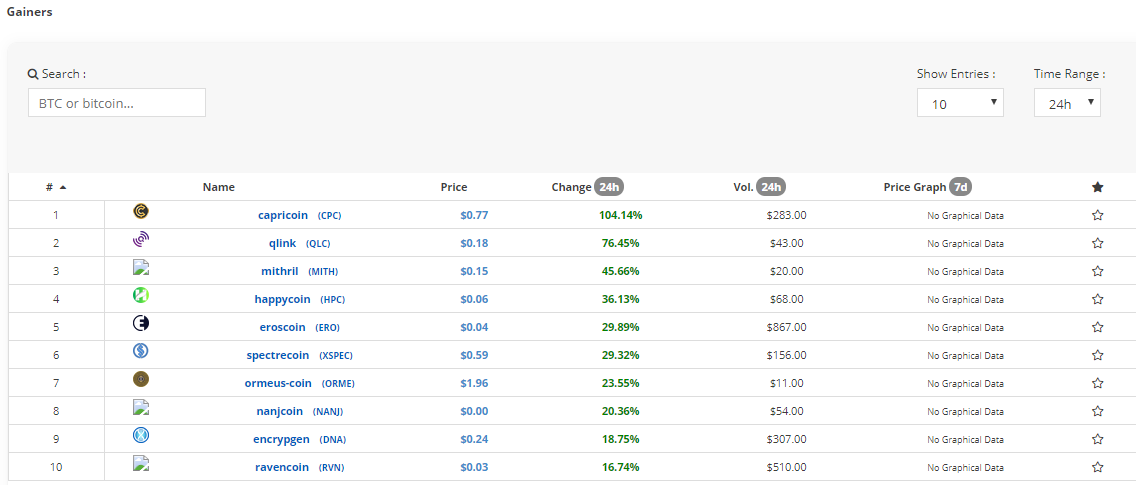Click the Price Graph 7d column header
1136x485 pixels.
click(927, 187)
